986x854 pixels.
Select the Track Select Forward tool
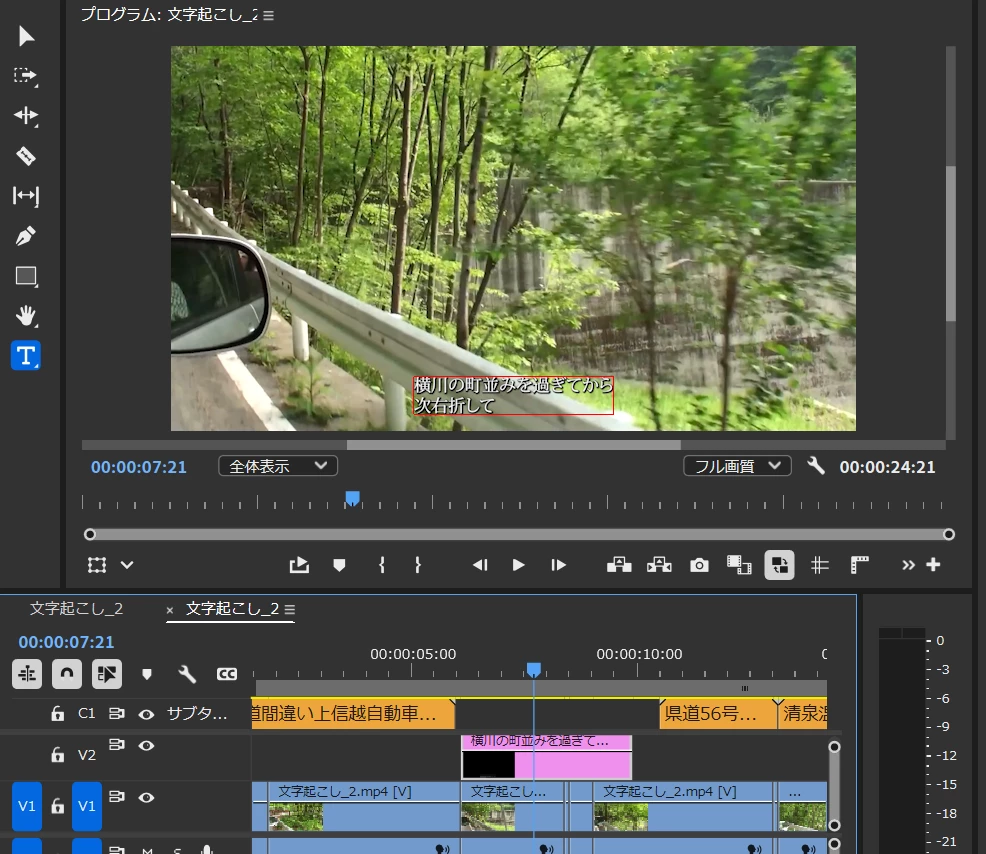coord(26,76)
